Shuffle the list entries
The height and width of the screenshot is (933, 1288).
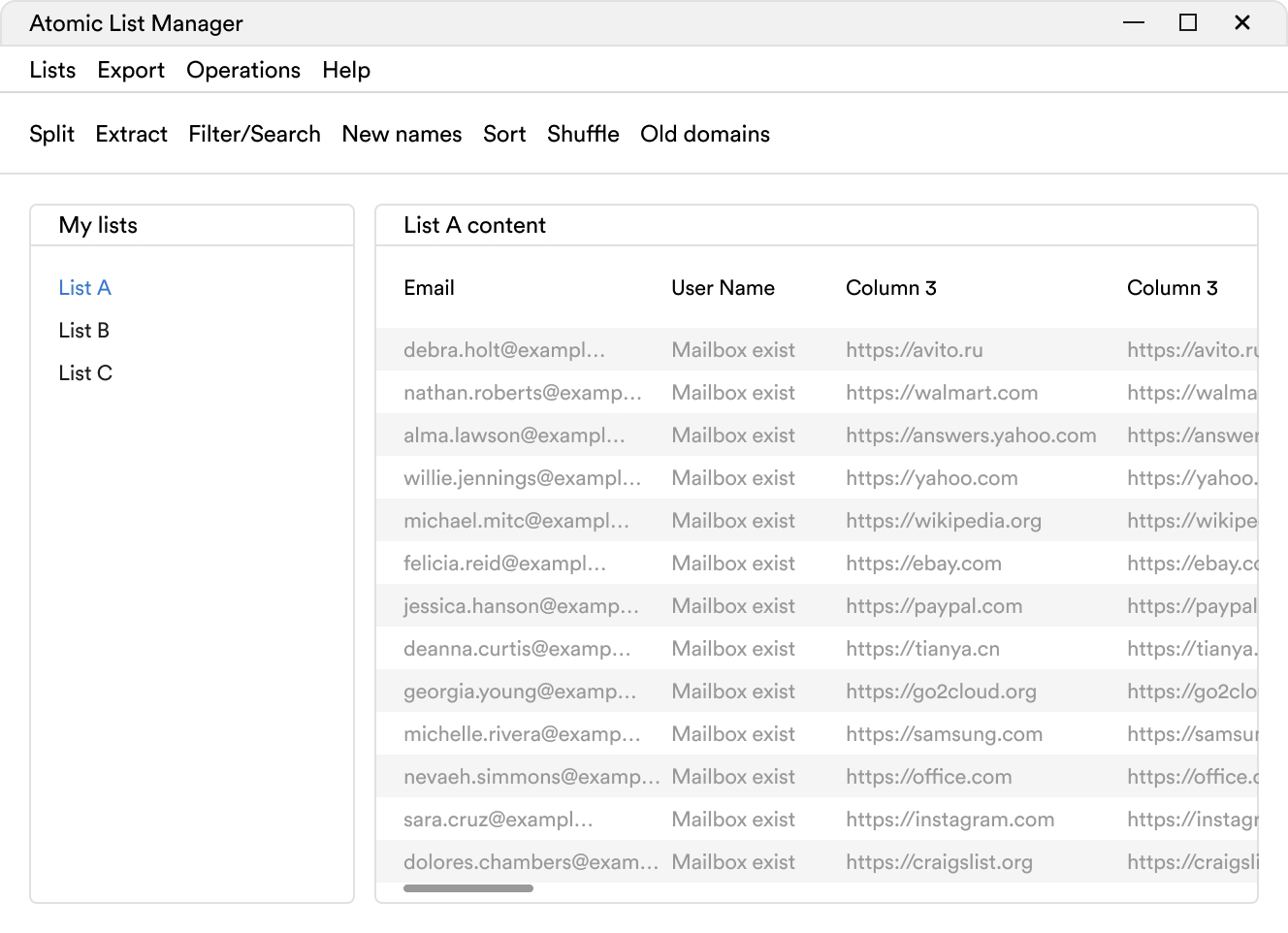583,134
